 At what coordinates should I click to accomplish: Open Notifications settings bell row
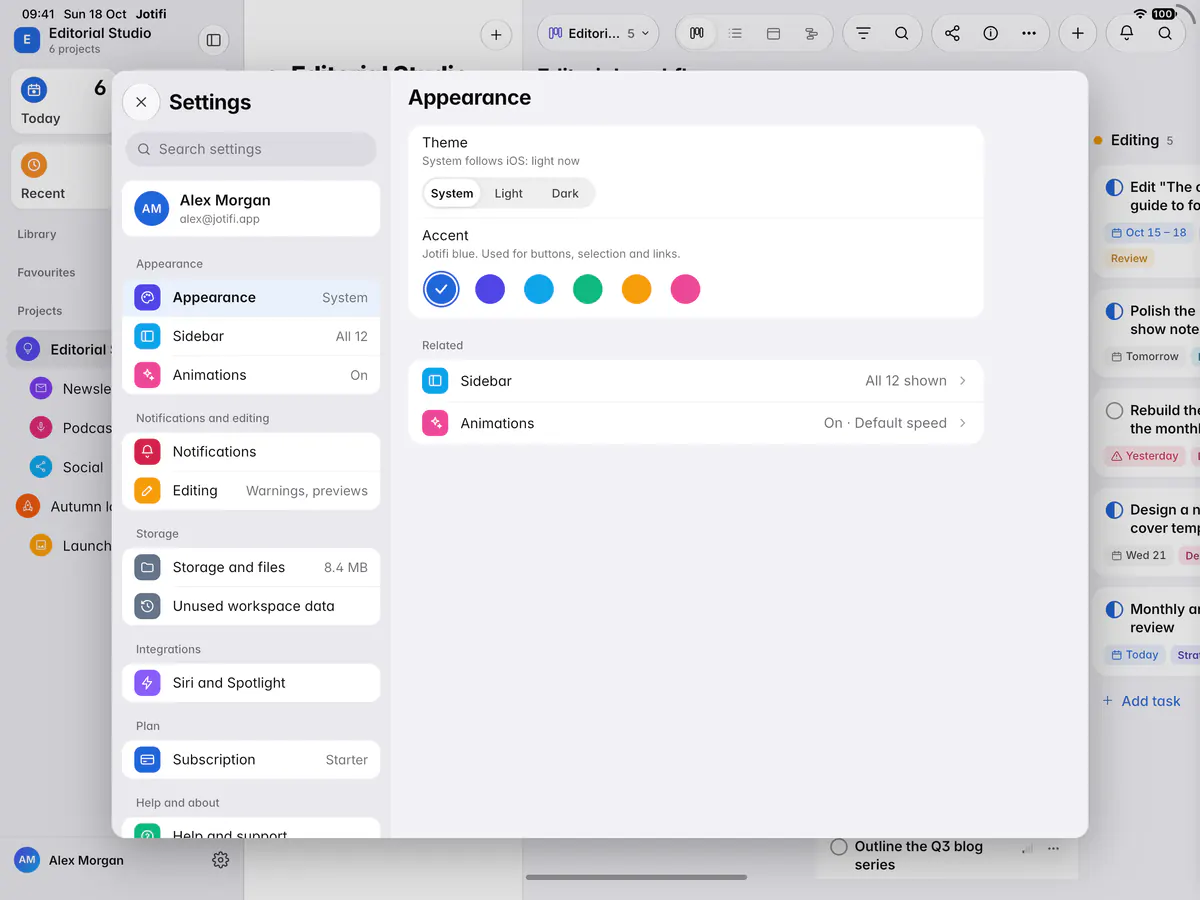pos(251,452)
